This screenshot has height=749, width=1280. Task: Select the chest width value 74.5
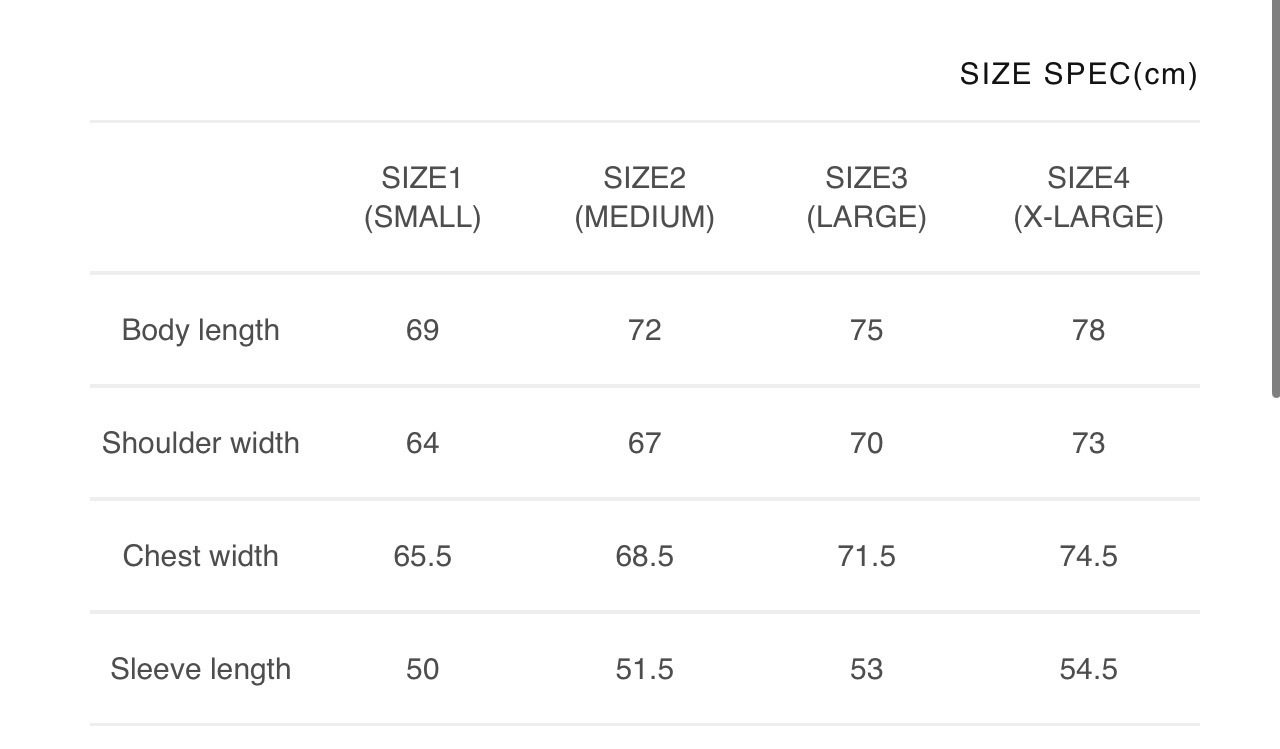pyautogui.click(x=1088, y=556)
